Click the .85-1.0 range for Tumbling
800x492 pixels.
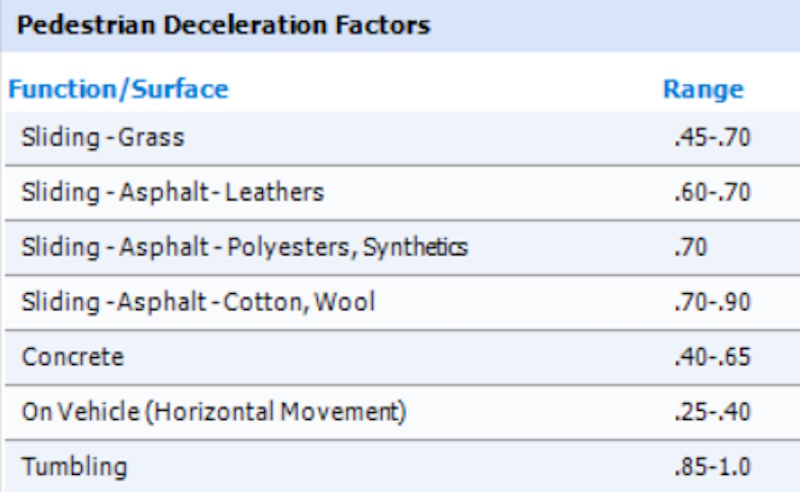tap(711, 466)
